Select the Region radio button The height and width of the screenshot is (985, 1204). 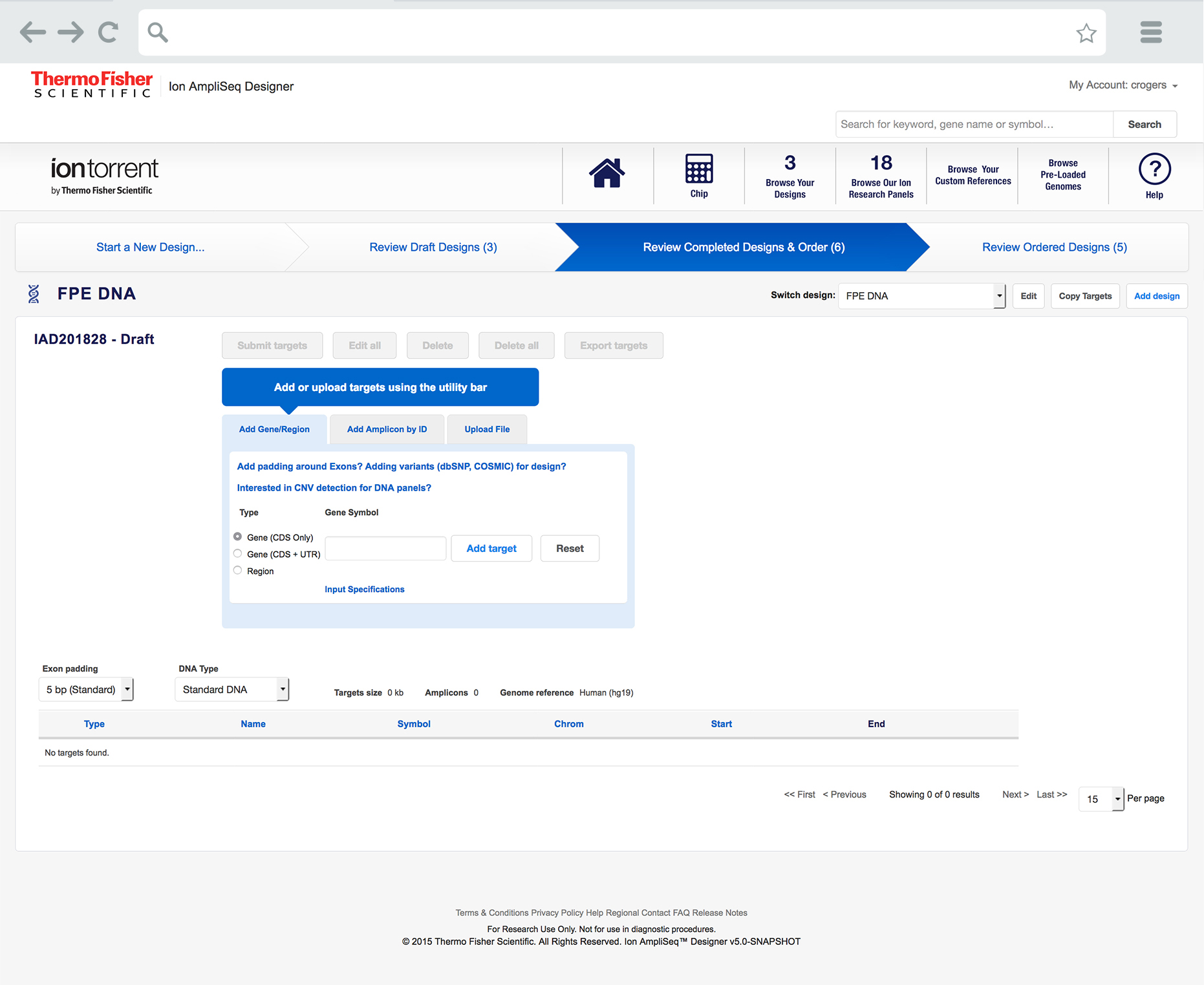tap(238, 570)
